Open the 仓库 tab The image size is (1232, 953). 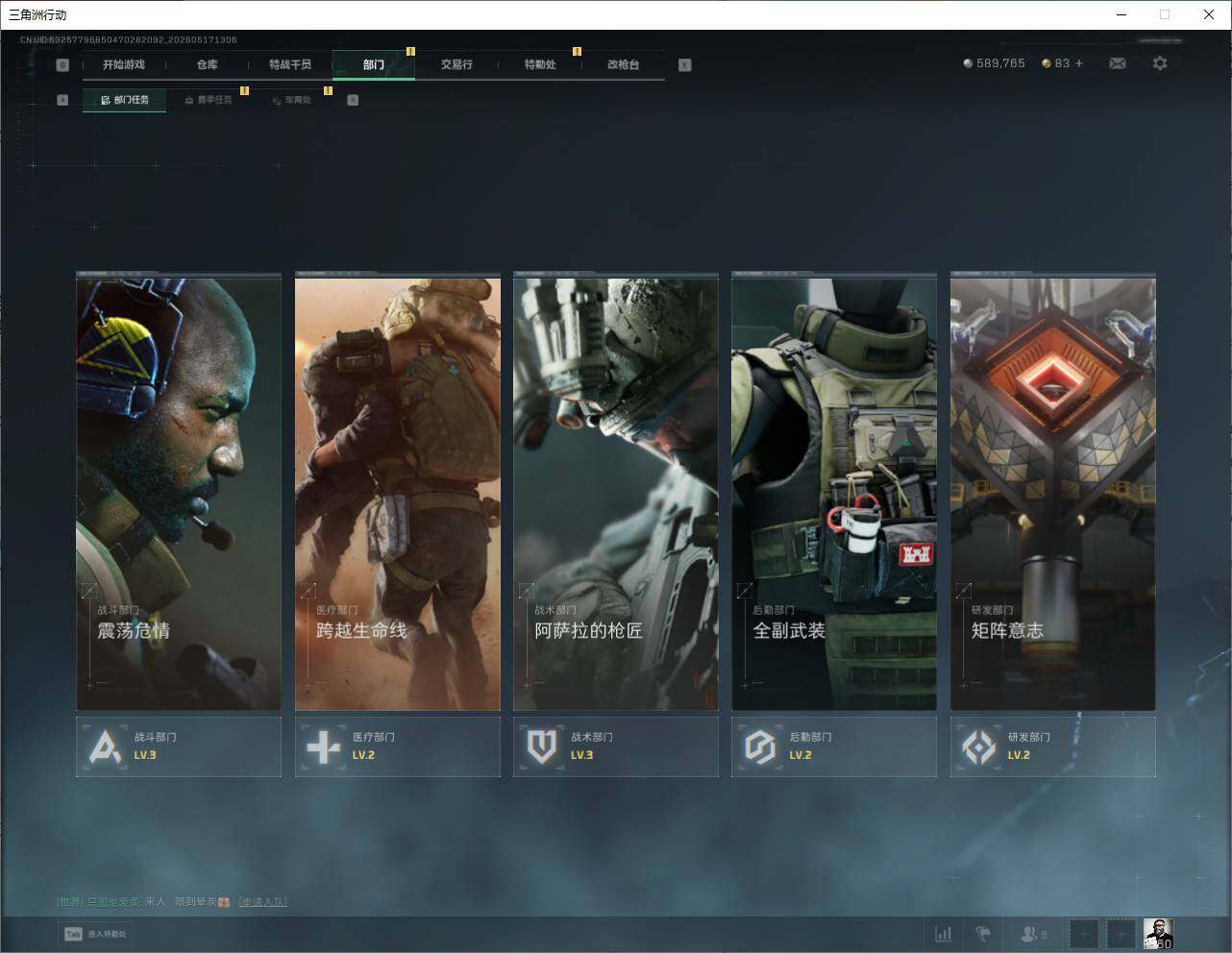click(x=207, y=64)
